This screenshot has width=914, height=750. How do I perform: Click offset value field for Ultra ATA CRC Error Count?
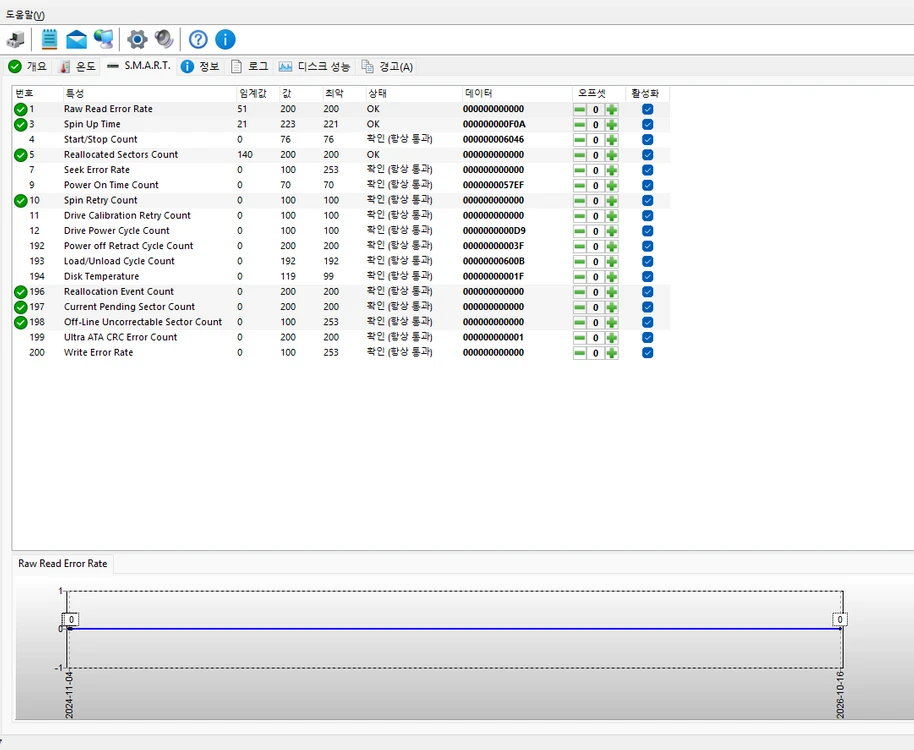tap(596, 337)
